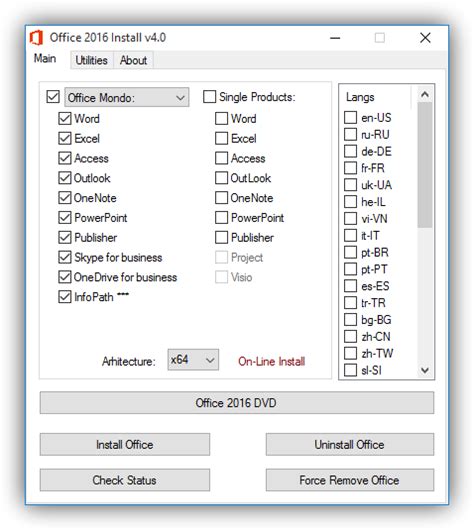Uncheck the InfoPath checkbox
Viewport: 474px width, 530px height.
tap(65, 297)
